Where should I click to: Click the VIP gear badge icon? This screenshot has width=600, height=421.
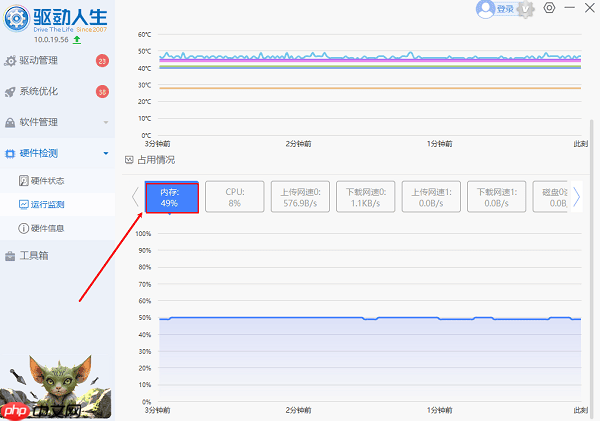coord(525,9)
